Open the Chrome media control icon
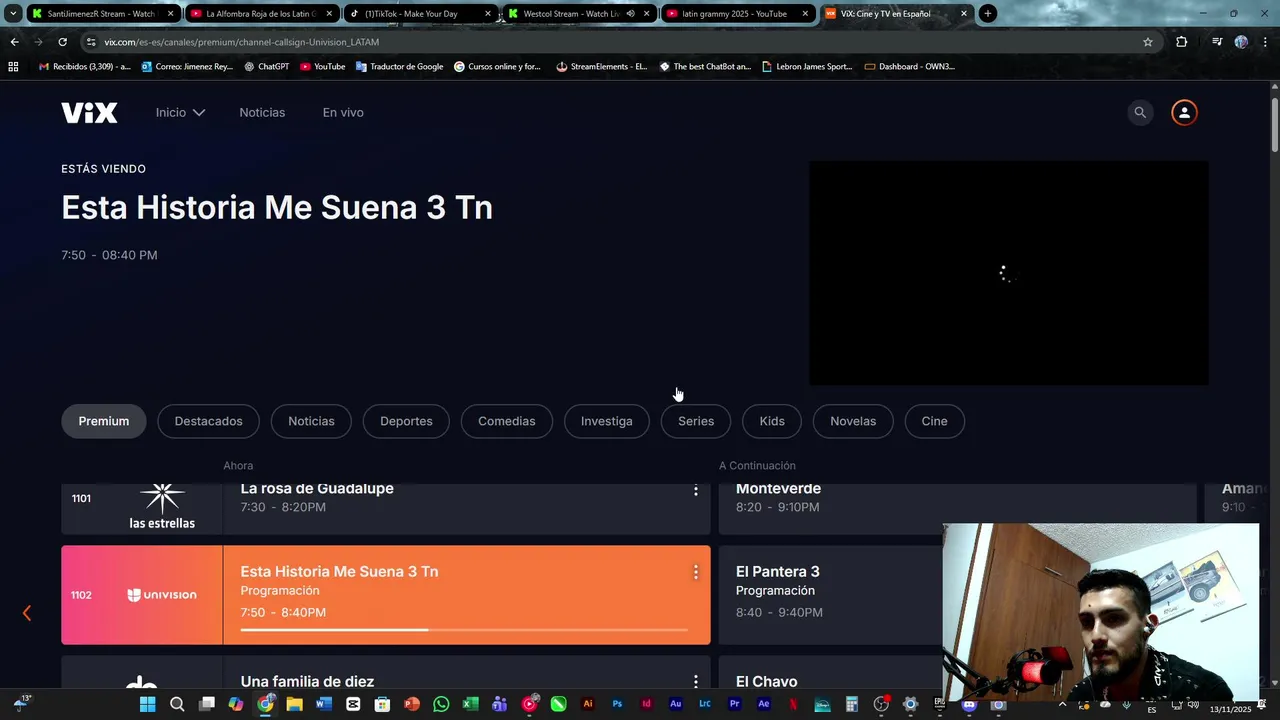Image resolution: width=1280 pixels, height=720 pixels. point(1216,42)
